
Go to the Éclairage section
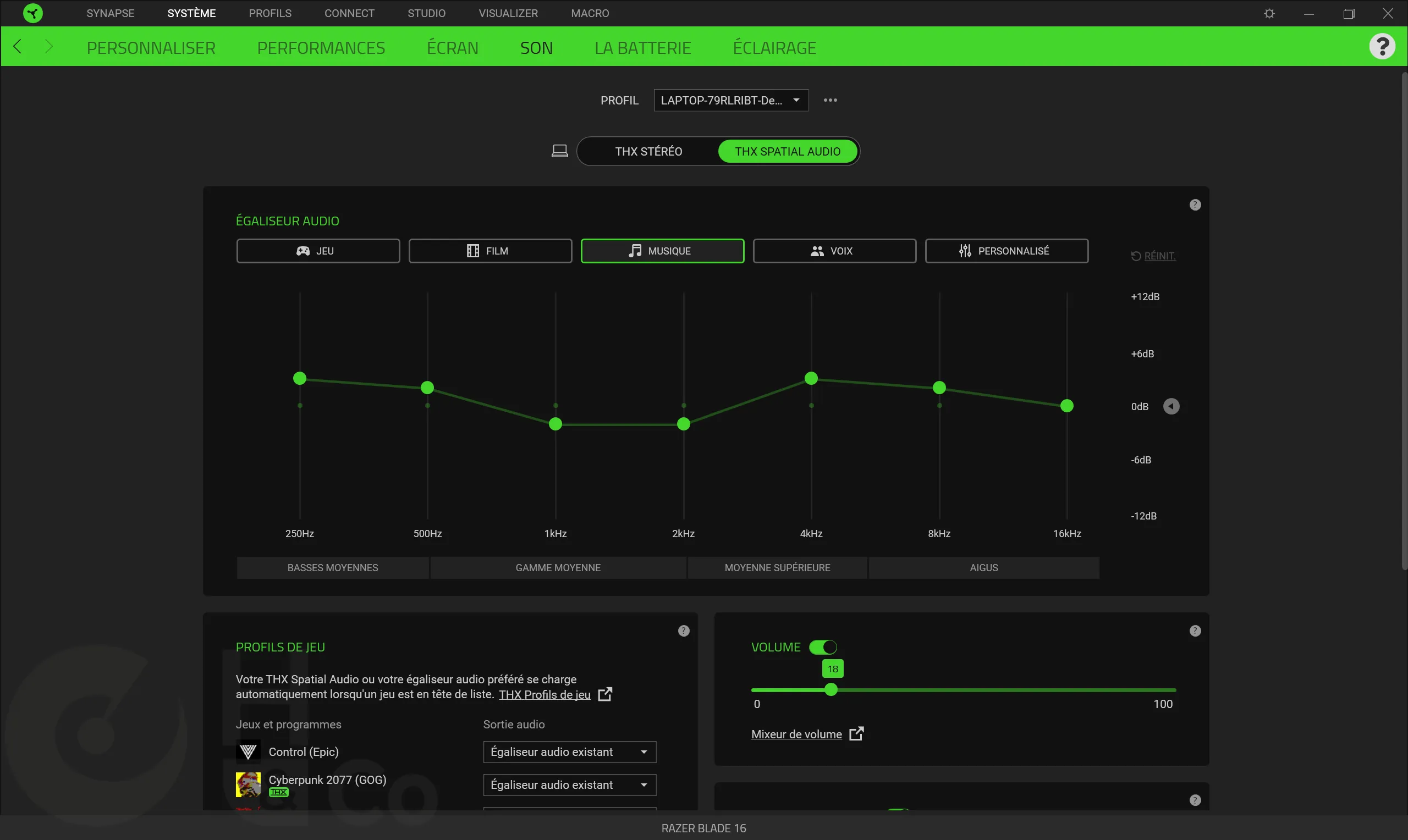pyautogui.click(x=774, y=47)
